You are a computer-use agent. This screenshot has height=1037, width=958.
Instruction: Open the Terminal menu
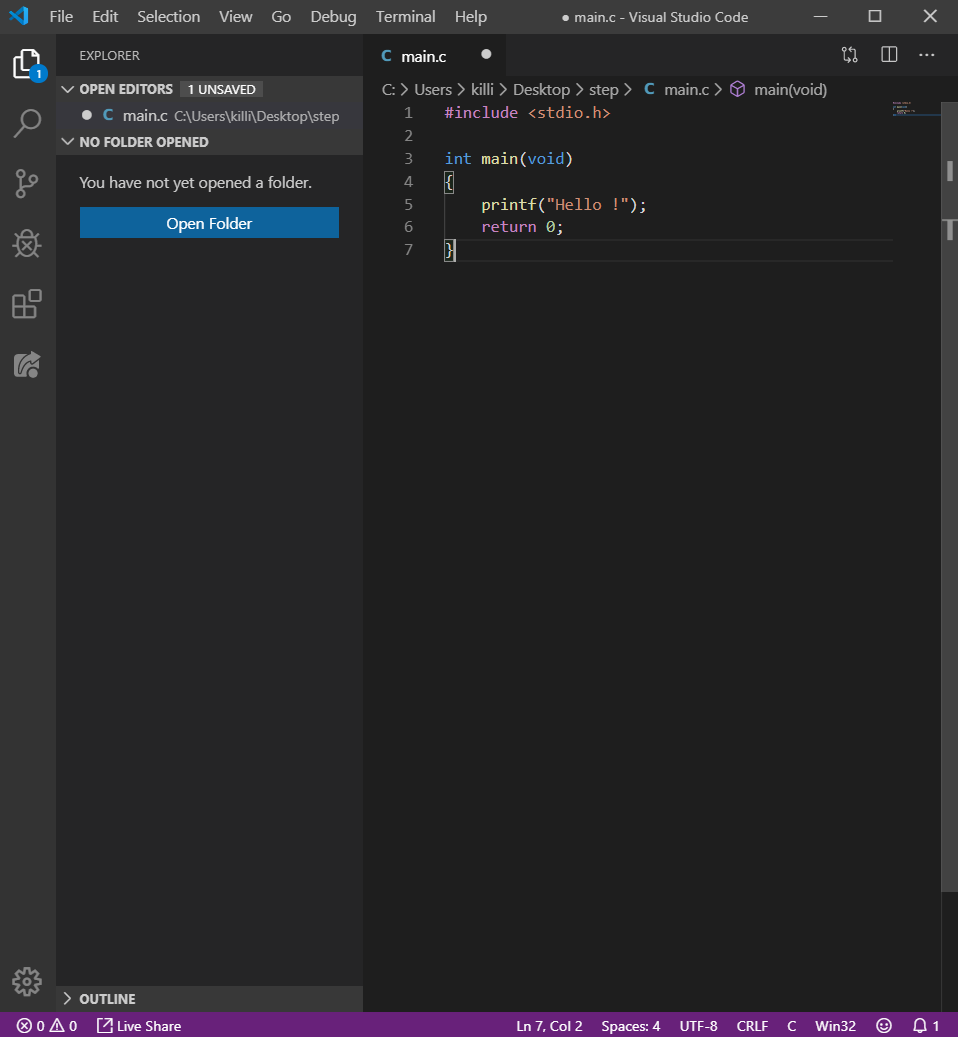(x=405, y=17)
